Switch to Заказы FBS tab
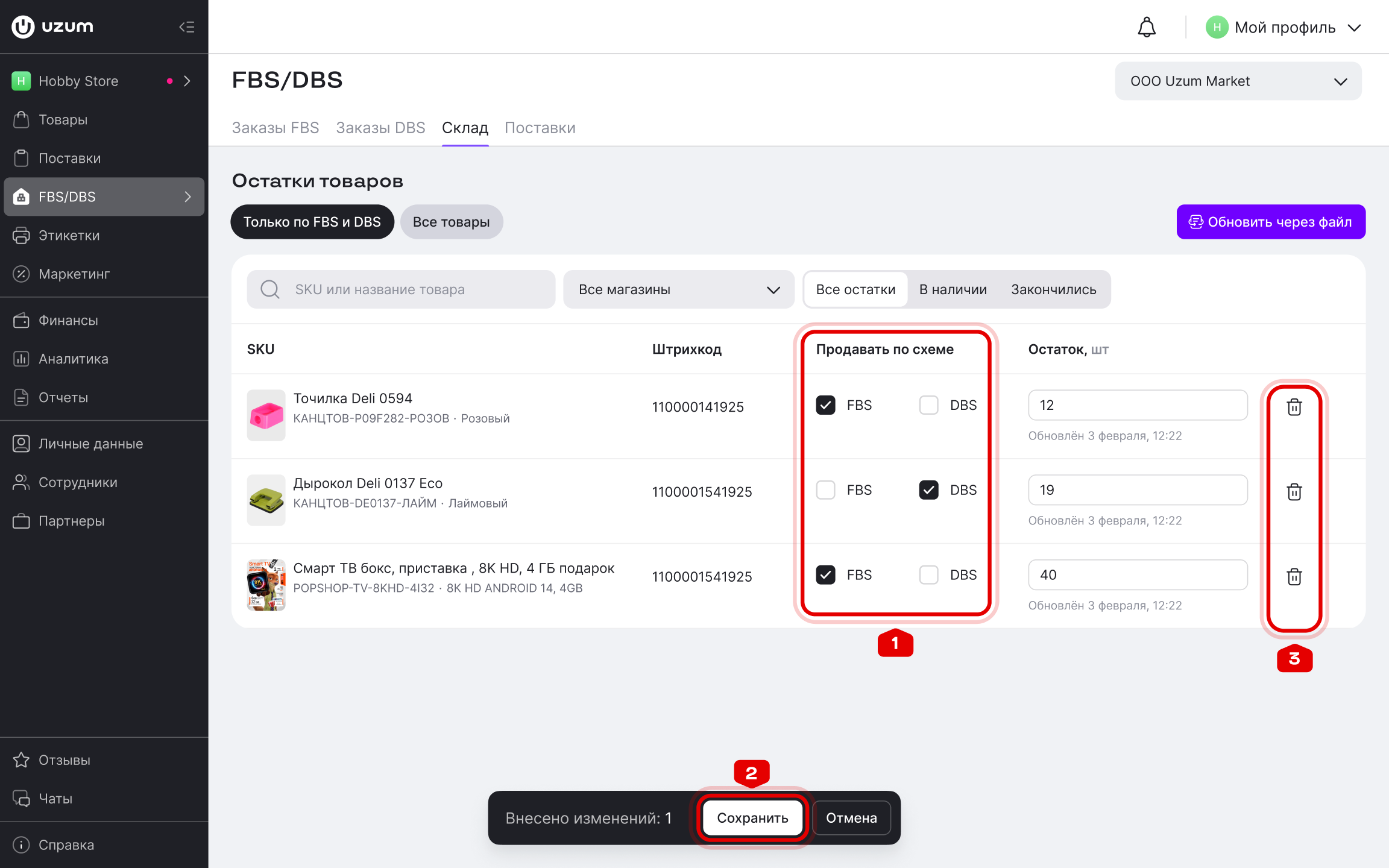Screen dimensions: 1389x868 (x=276, y=128)
